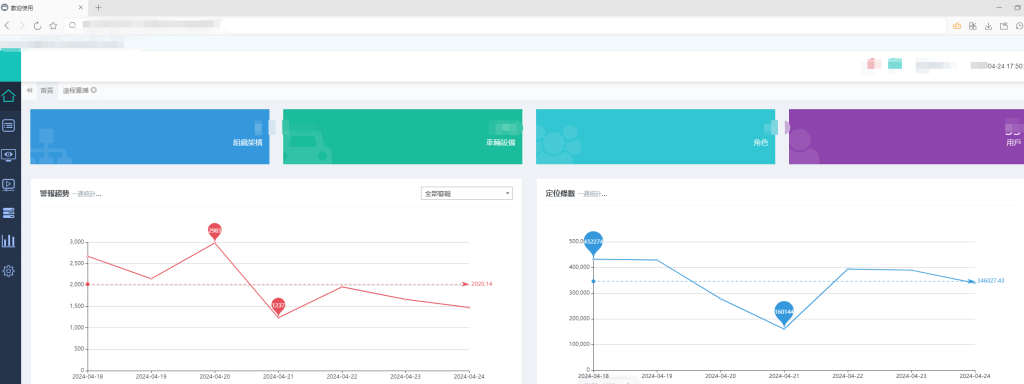The image size is (1024, 384).
Task: Open the teal 角色 card
Action: pyautogui.click(x=656, y=136)
